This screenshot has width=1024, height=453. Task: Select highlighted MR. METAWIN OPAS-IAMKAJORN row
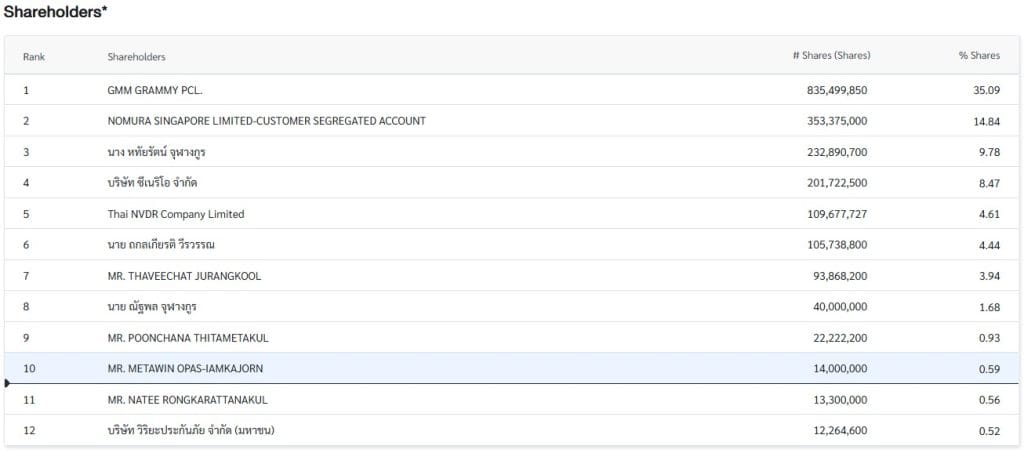coord(186,369)
